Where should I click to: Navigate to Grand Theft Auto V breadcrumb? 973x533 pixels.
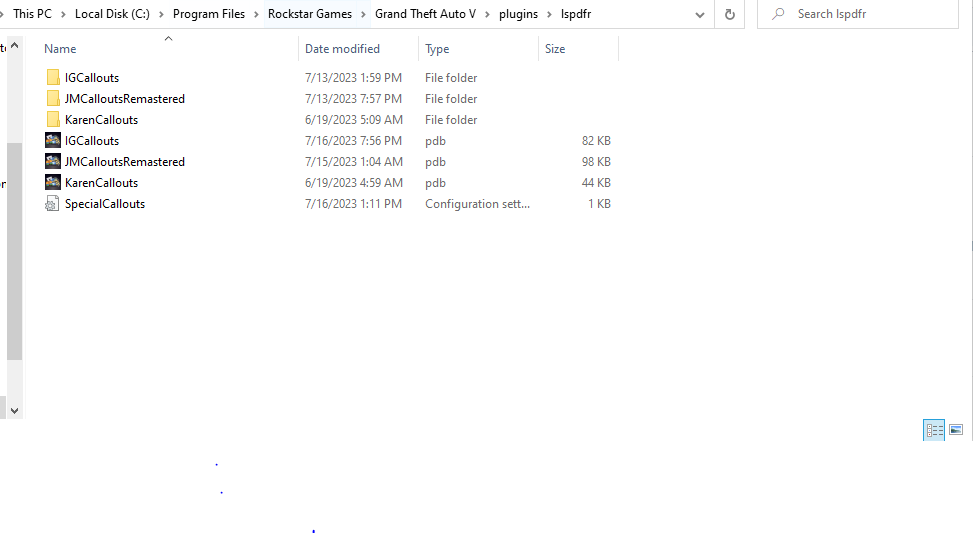click(425, 14)
